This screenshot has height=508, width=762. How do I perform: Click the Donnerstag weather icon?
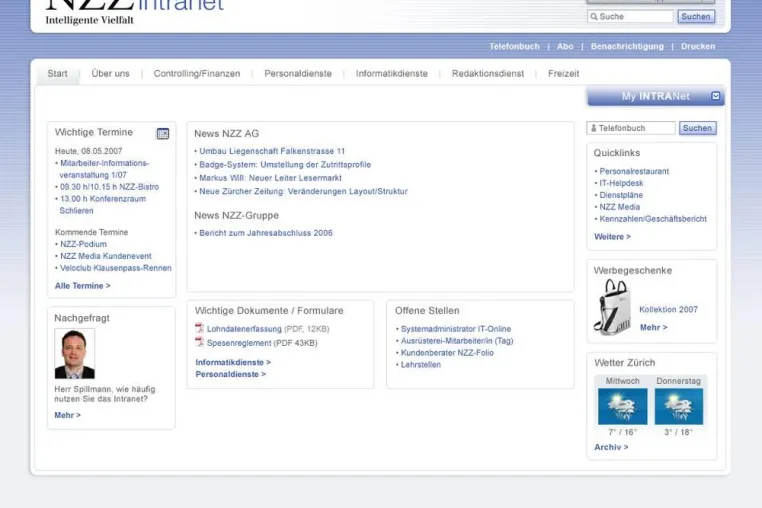(679, 406)
